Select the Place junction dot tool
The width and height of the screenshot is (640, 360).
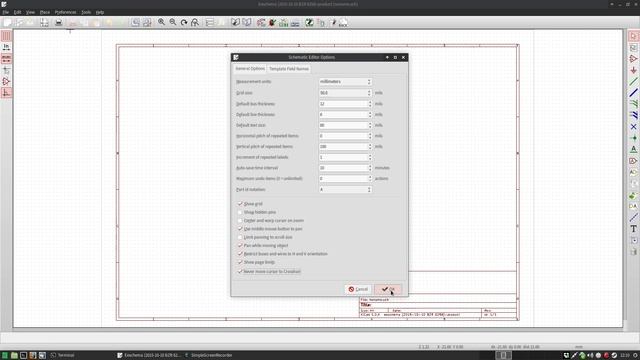tap(633, 138)
